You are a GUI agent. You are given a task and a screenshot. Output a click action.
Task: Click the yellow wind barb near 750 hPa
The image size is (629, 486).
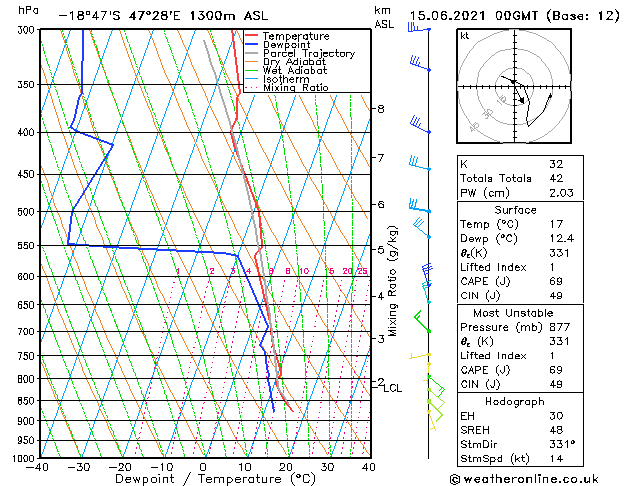point(420,356)
